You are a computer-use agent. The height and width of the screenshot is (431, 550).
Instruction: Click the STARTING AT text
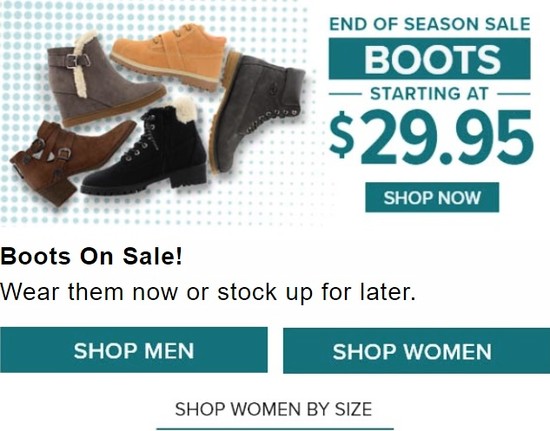(x=429, y=94)
